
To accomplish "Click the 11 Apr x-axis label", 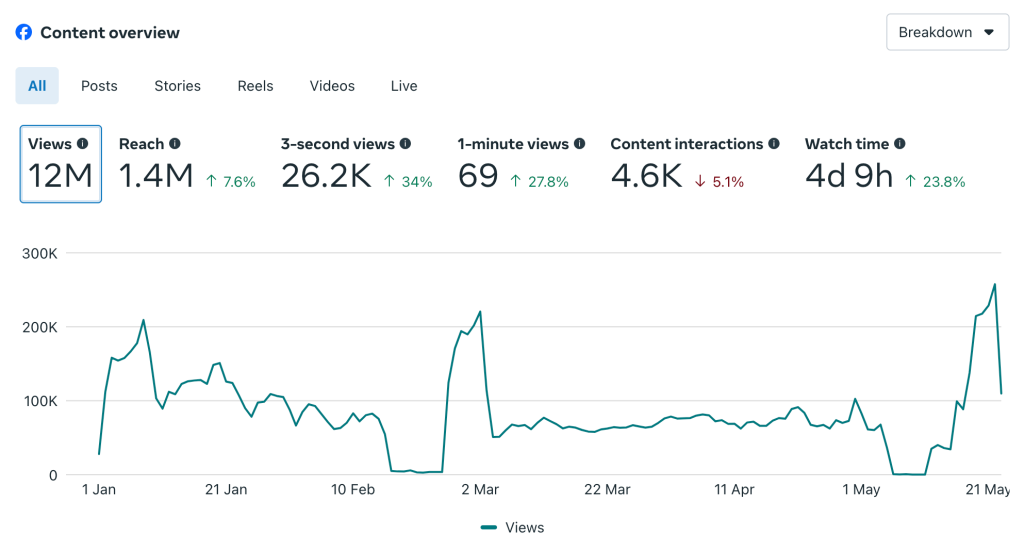I will click(x=734, y=490).
